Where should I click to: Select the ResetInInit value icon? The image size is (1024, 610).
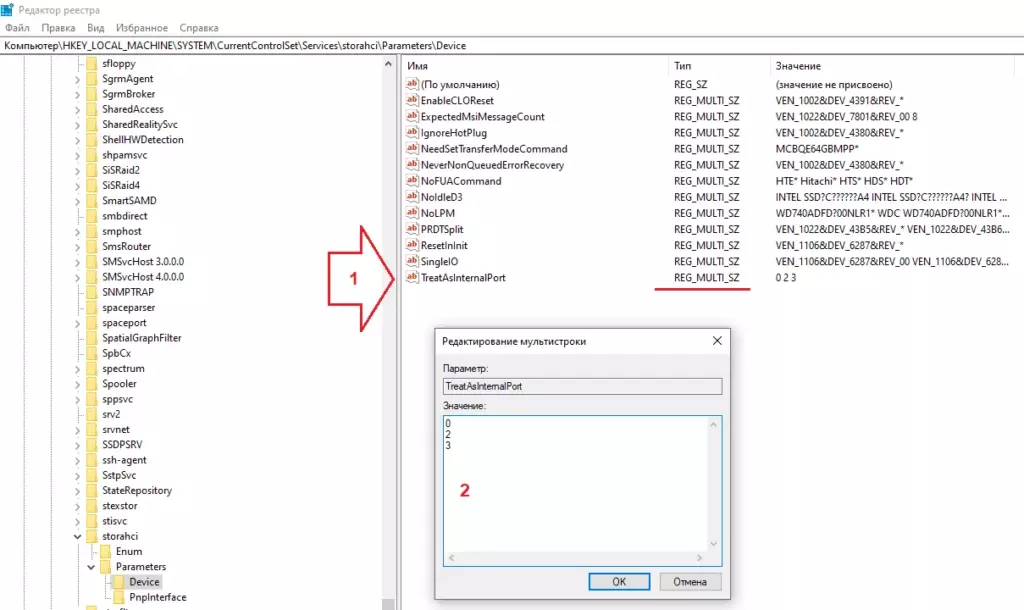[x=411, y=245]
